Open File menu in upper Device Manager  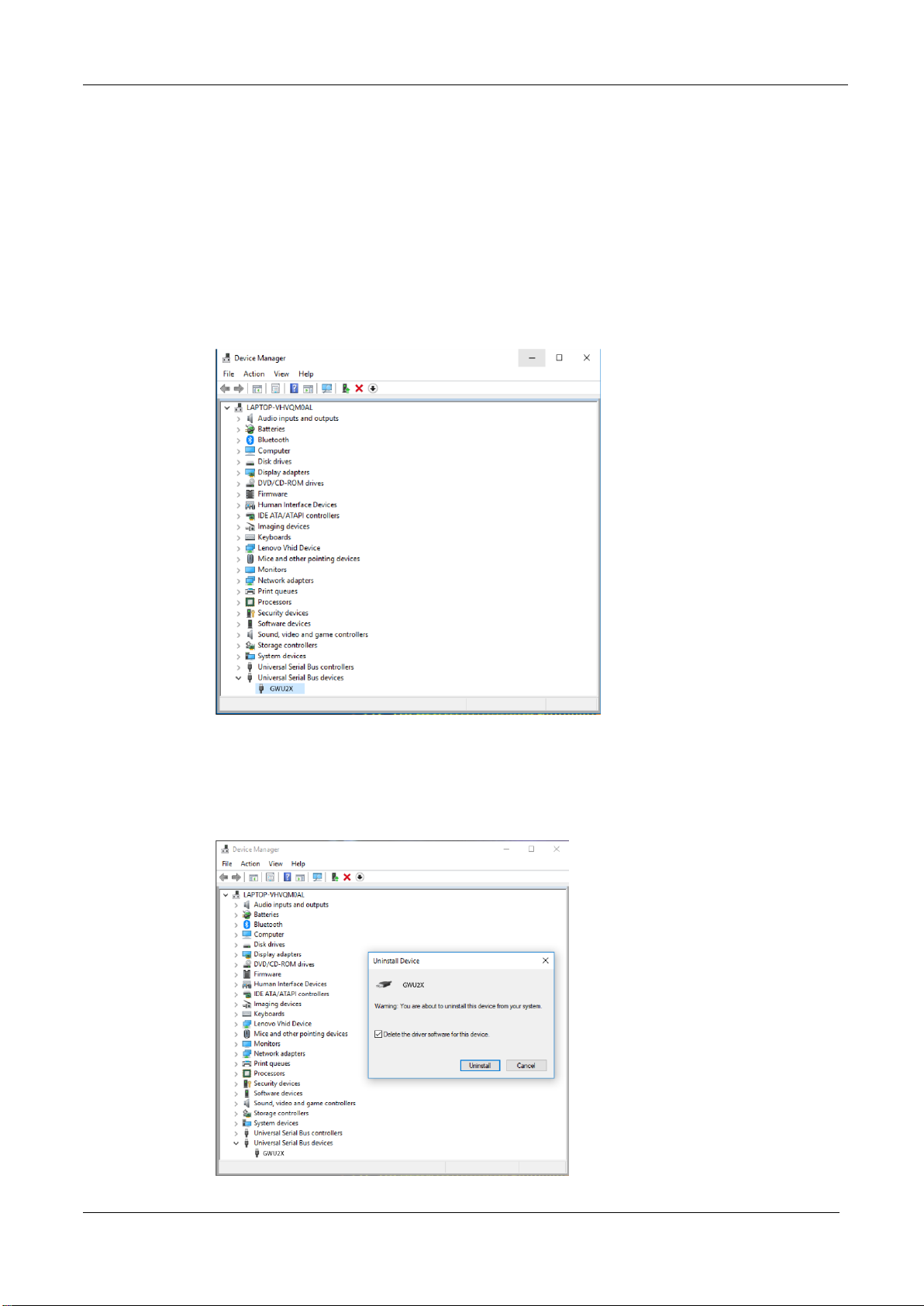pos(229,374)
